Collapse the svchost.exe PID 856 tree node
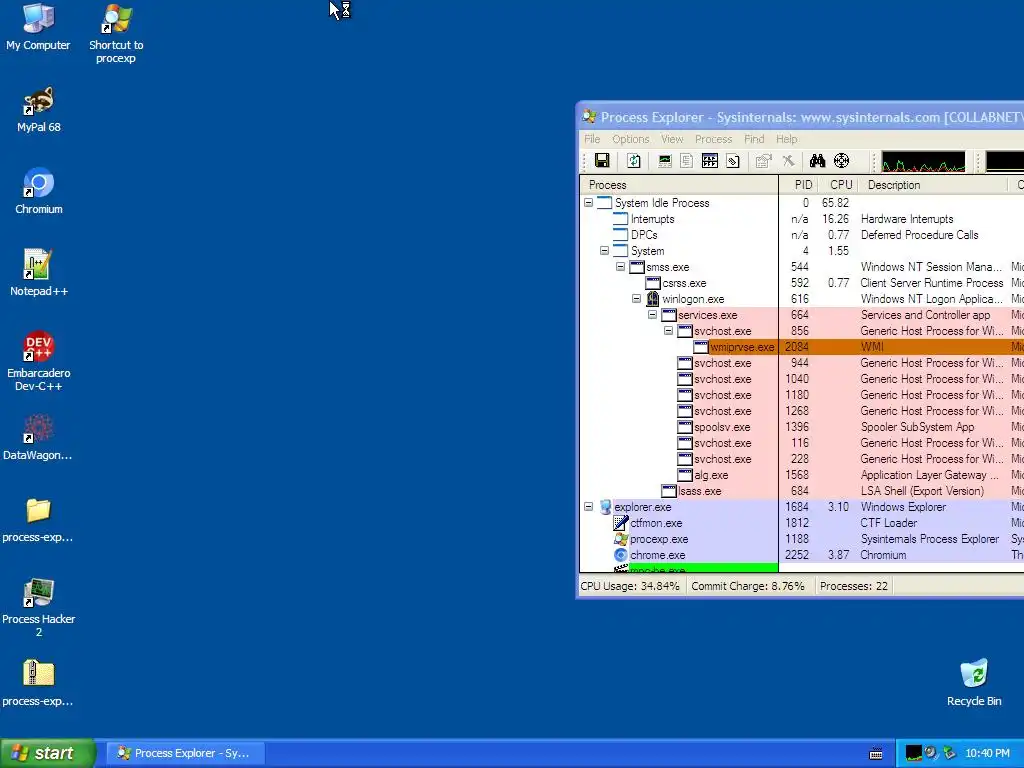This screenshot has width=1024, height=768. tap(668, 330)
